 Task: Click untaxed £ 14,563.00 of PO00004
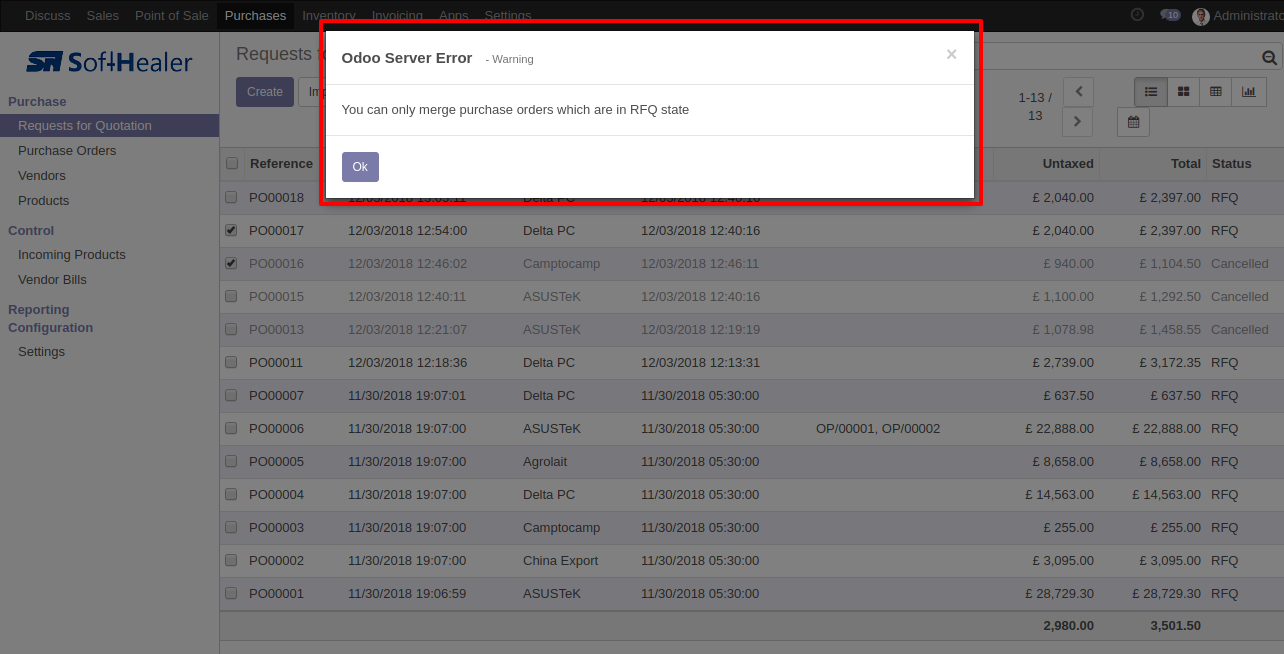1060,495
